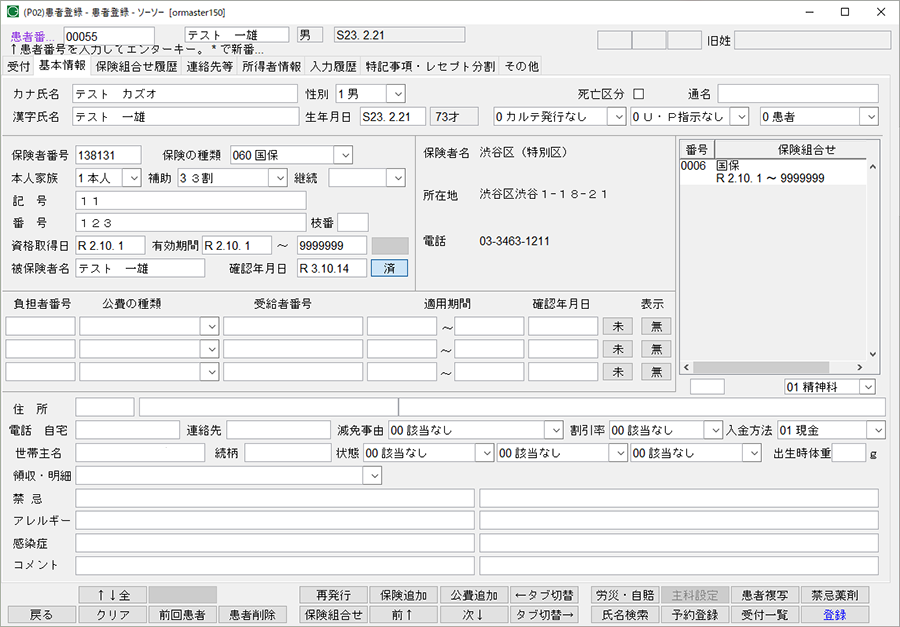Select the 0006 国保 insurance combination entry

(x=770, y=170)
